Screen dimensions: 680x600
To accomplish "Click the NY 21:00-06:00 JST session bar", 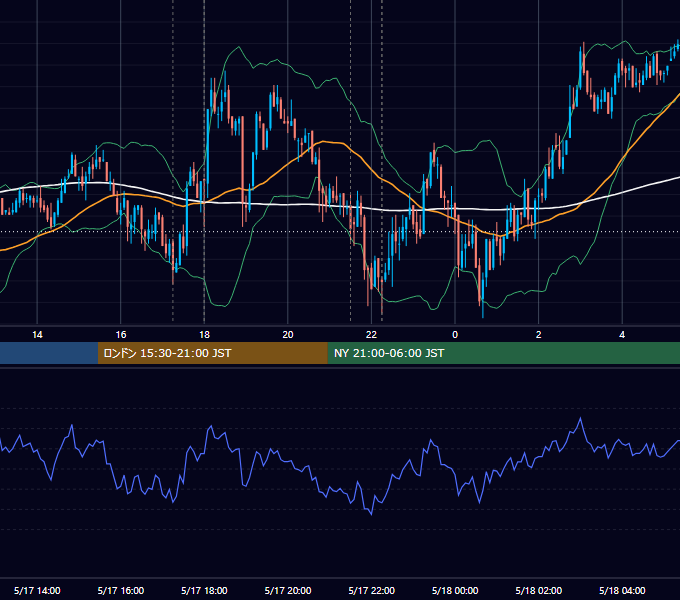I will point(503,353).
